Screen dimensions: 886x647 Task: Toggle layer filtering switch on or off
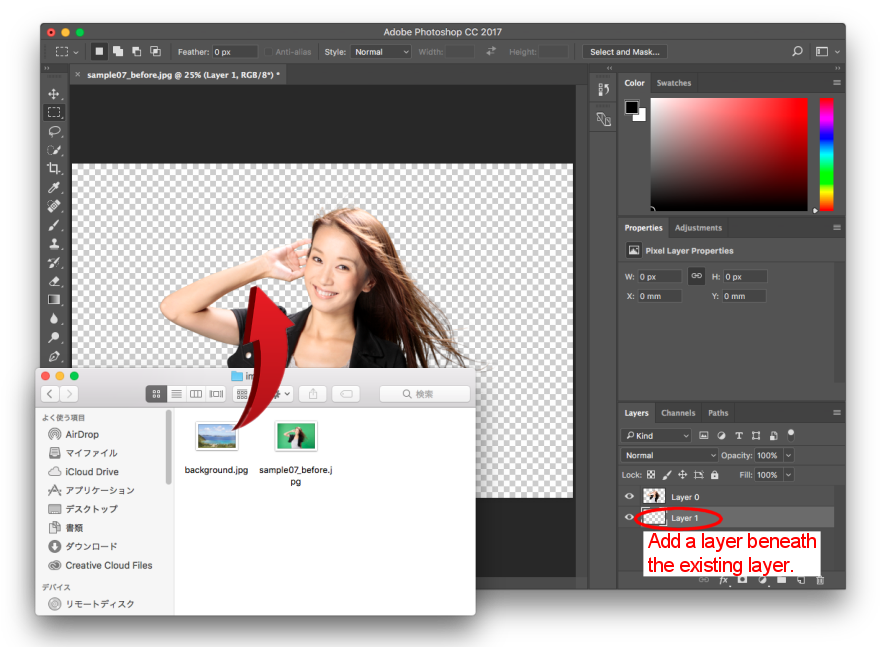click(791, 434)
